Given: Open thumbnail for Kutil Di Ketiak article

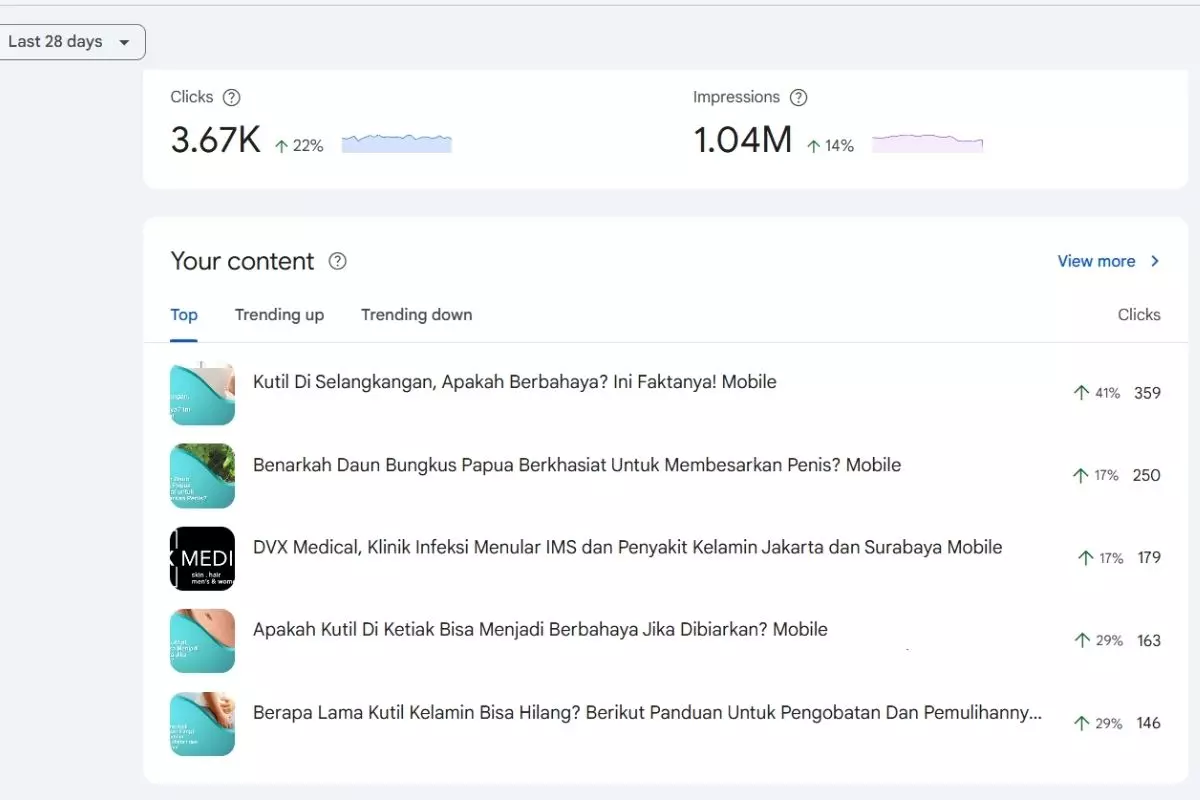Looking at the screenshot, I should [x=202, y=641].
